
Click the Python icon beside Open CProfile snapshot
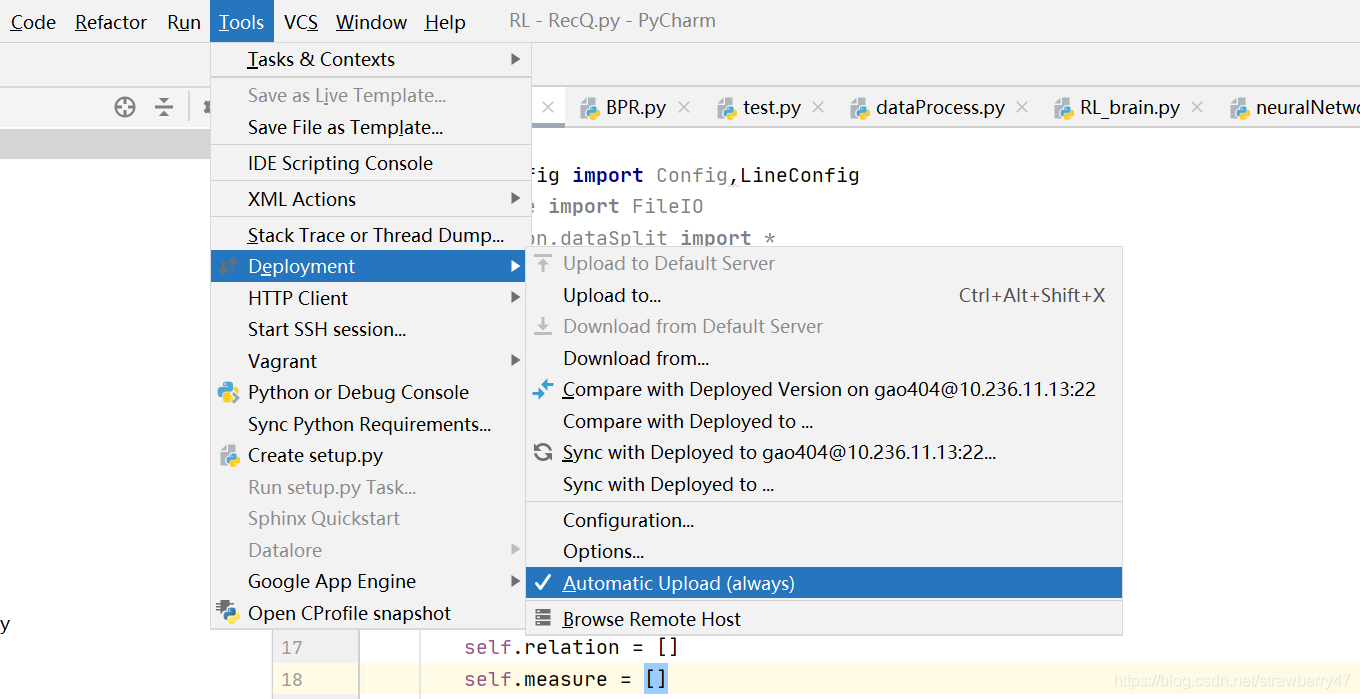(229, 612)
